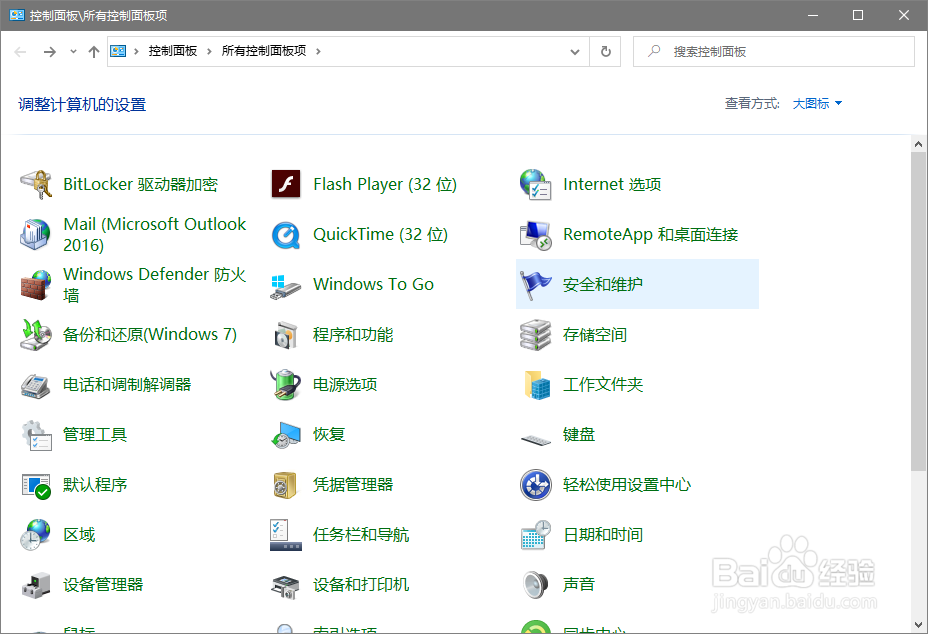
Task: Open the 电源选项 battery icon
Action: pos(286,385)
